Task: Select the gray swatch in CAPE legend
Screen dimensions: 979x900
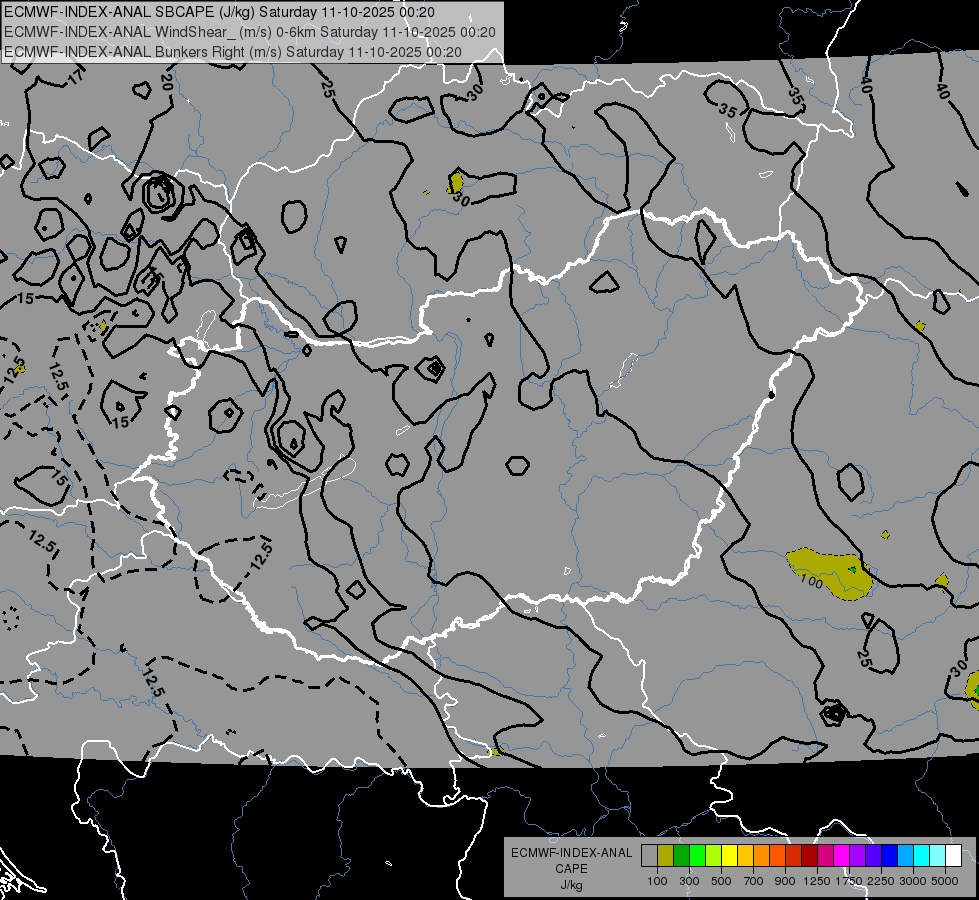Action: click(649, 855)
